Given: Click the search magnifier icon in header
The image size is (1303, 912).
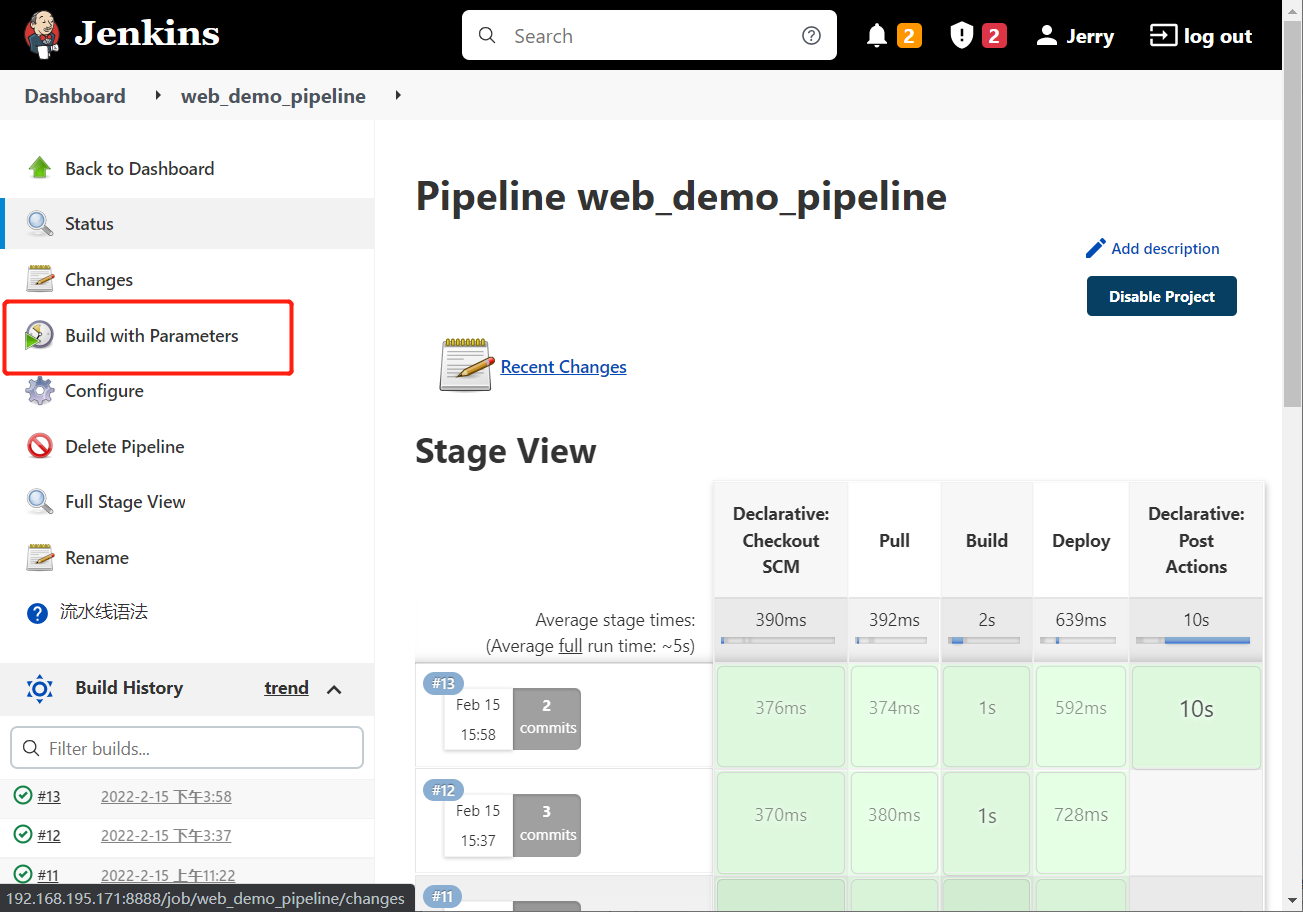Looking at the screenshot, I should (x=487, y=36).
